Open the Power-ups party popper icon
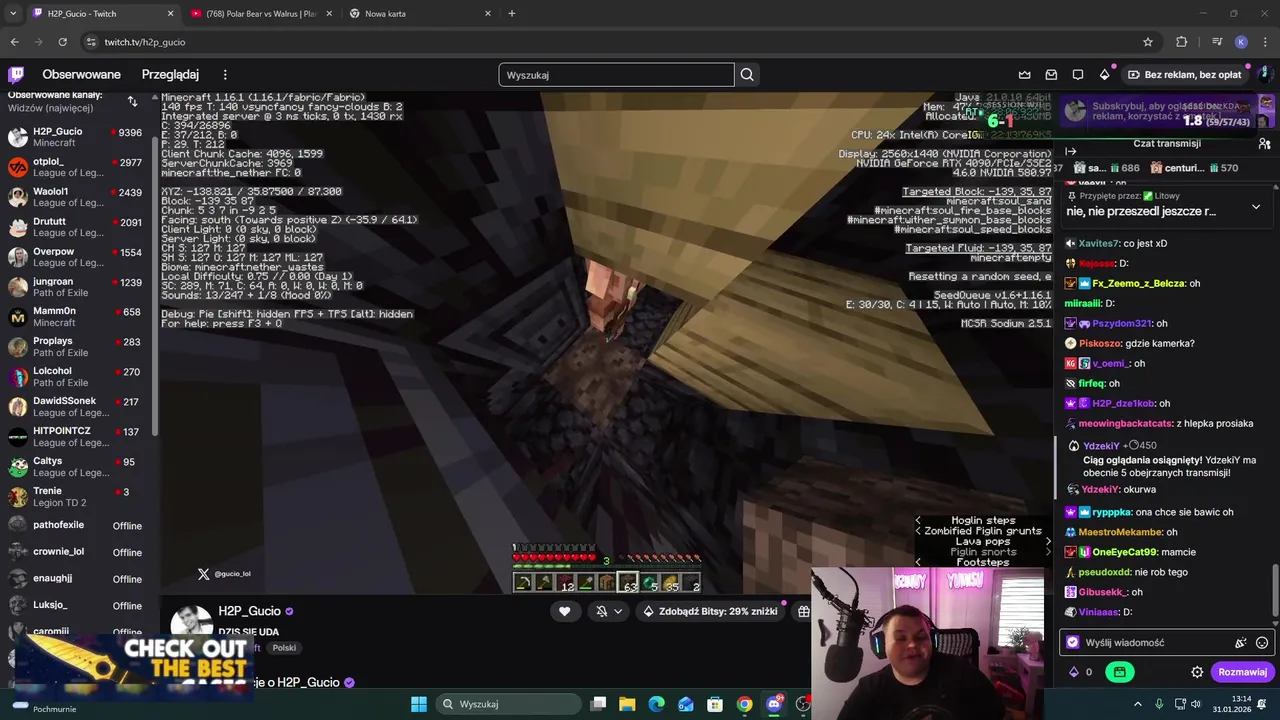Viewport: 1280px width, 720px height. coord(1241,643)
